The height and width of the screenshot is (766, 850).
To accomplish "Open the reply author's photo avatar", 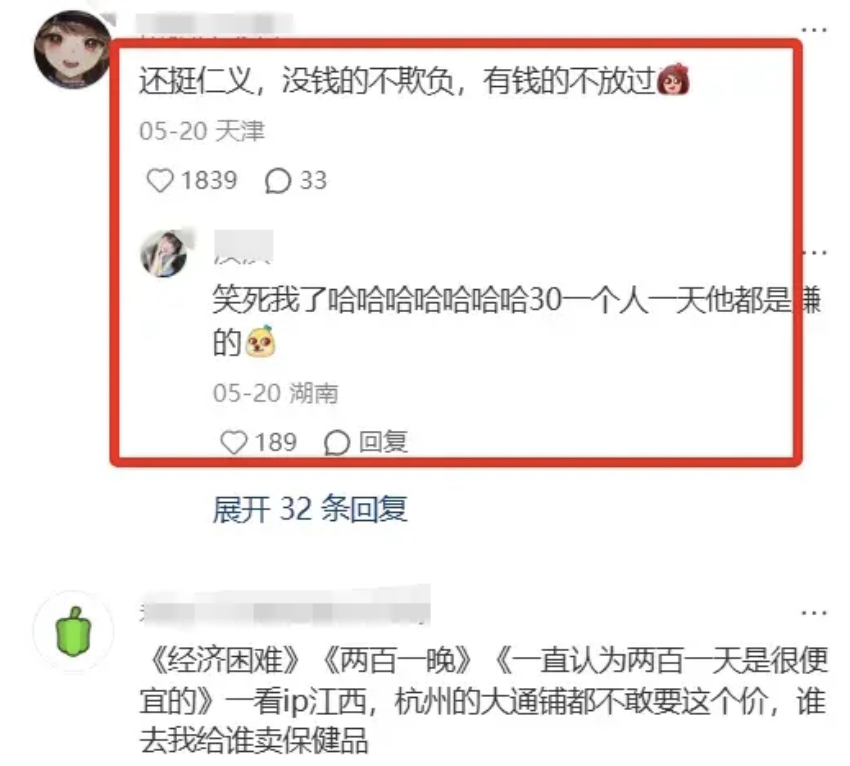I will (164, 254).
